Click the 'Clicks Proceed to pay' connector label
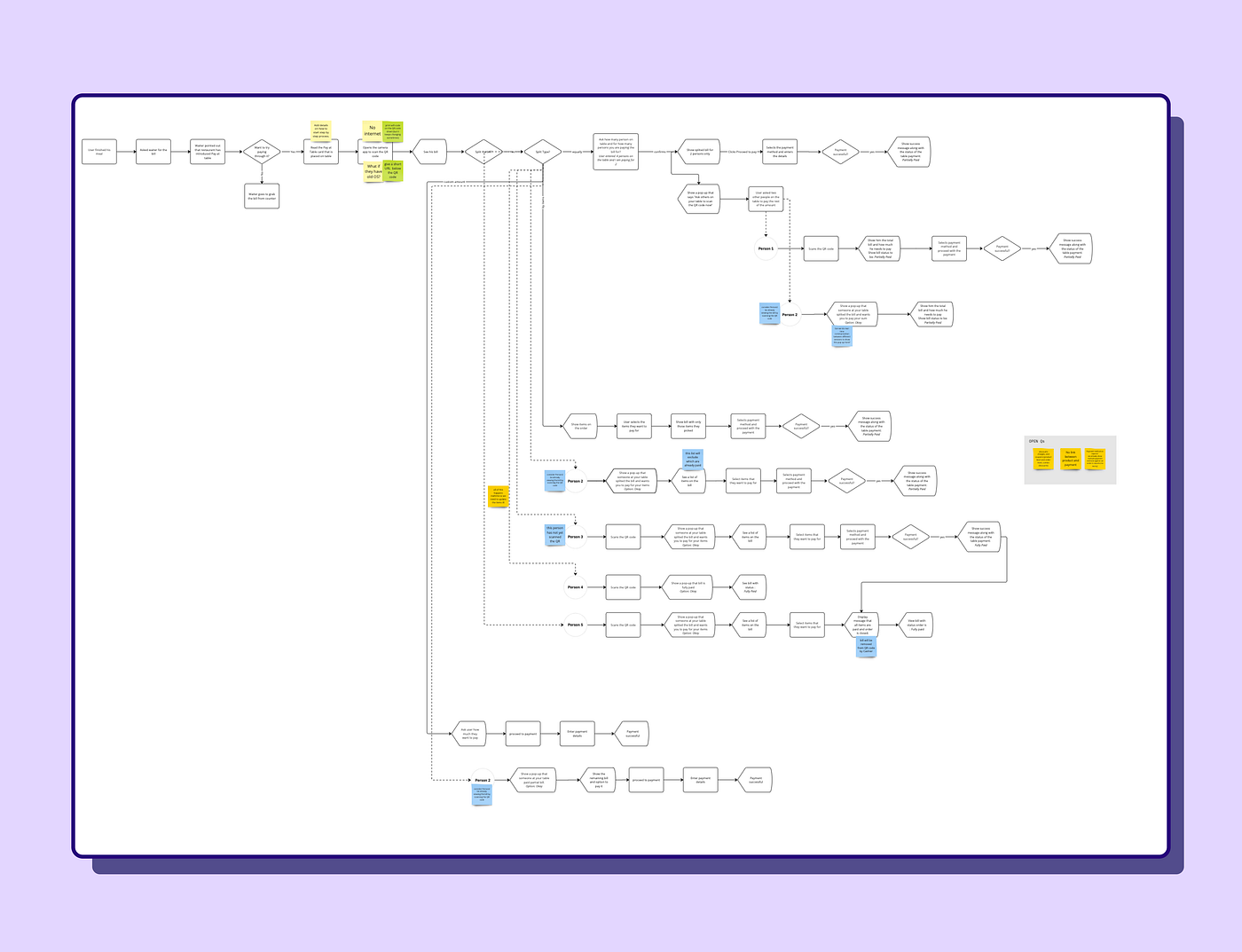 pyautogui.click(x=742, y=152)
